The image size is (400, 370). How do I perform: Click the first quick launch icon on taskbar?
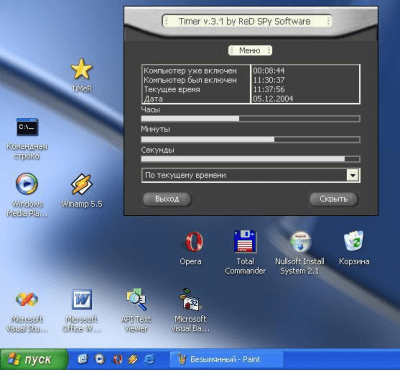(x=82, y=359)
